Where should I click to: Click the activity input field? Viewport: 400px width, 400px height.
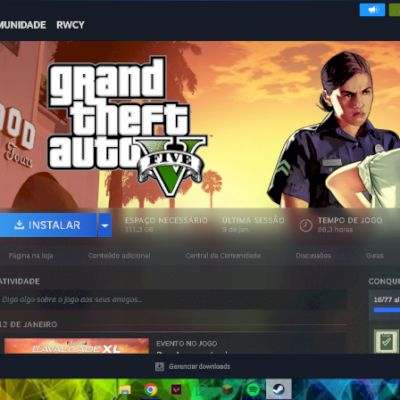point(173,299)
